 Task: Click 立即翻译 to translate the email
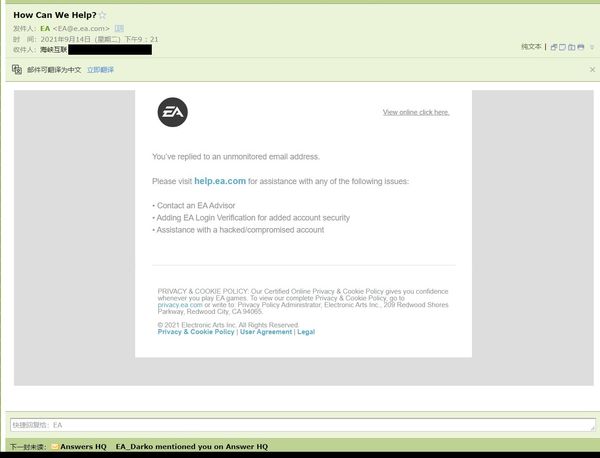click(101, 70)
